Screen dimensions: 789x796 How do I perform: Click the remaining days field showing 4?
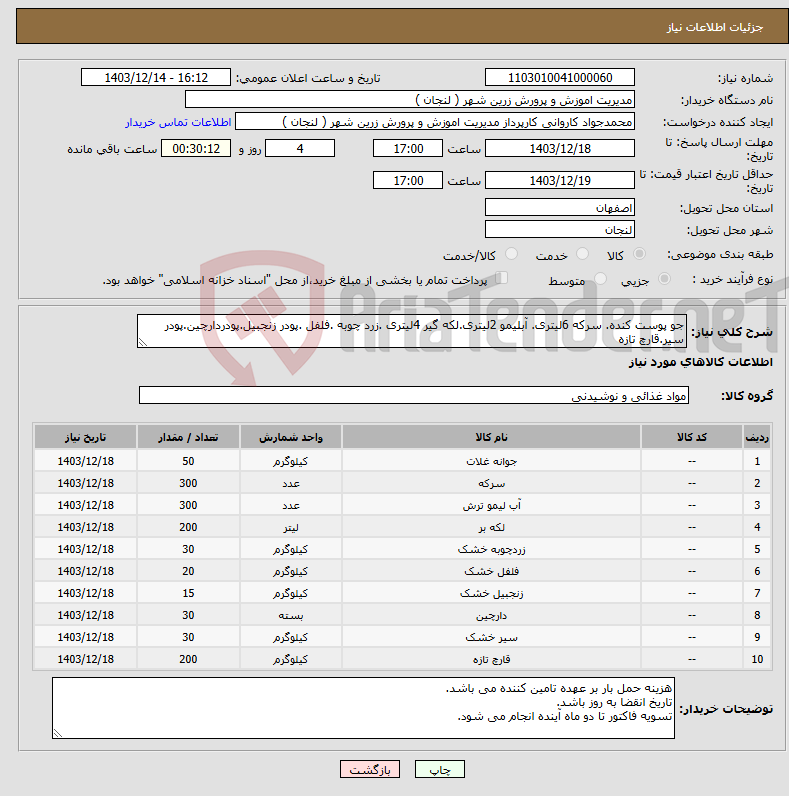point(300,149)
